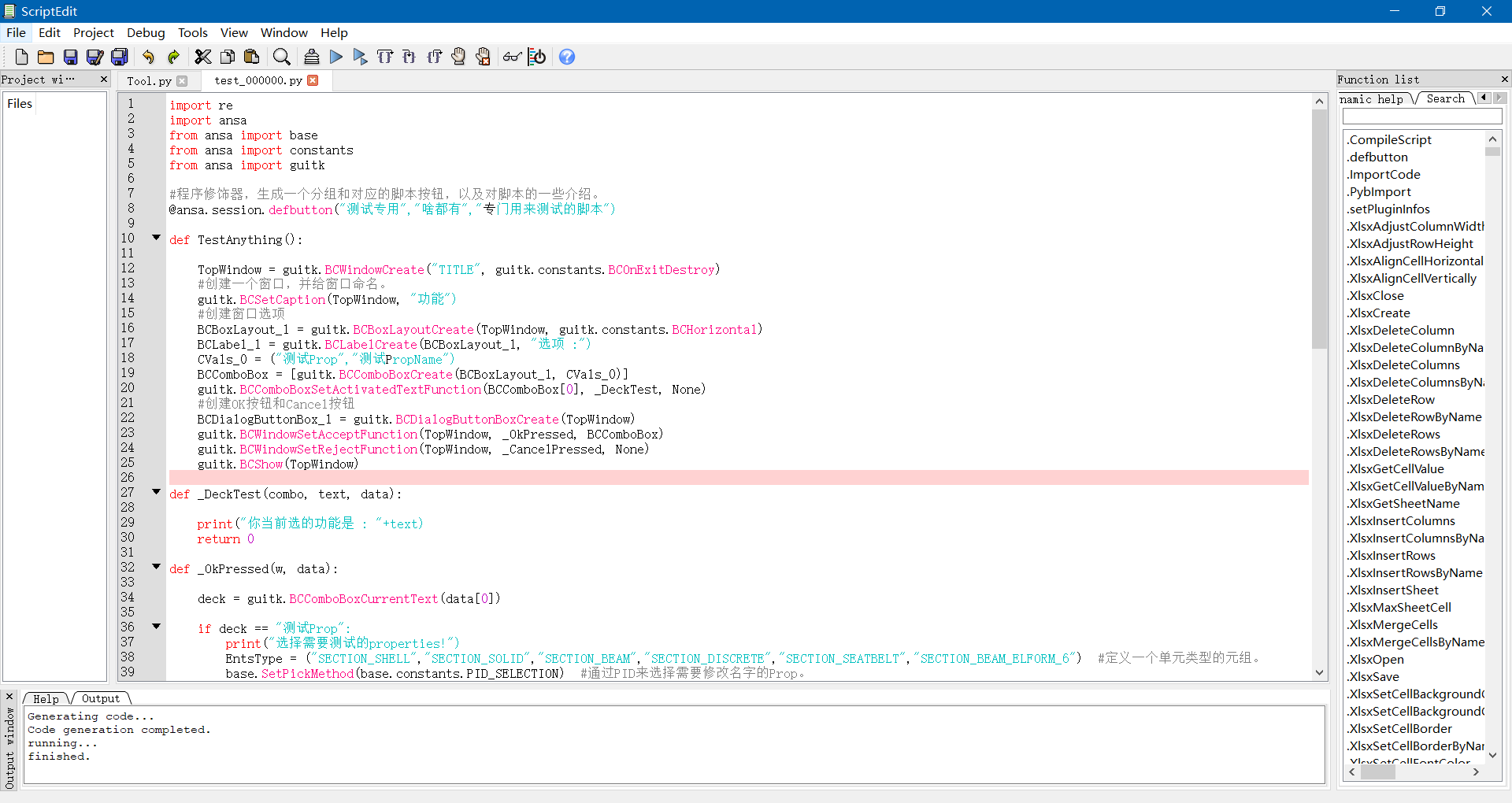1512x803 pixels.
Task: Select .XlsxCreate function entry
Action: (x=1378, y=313)
